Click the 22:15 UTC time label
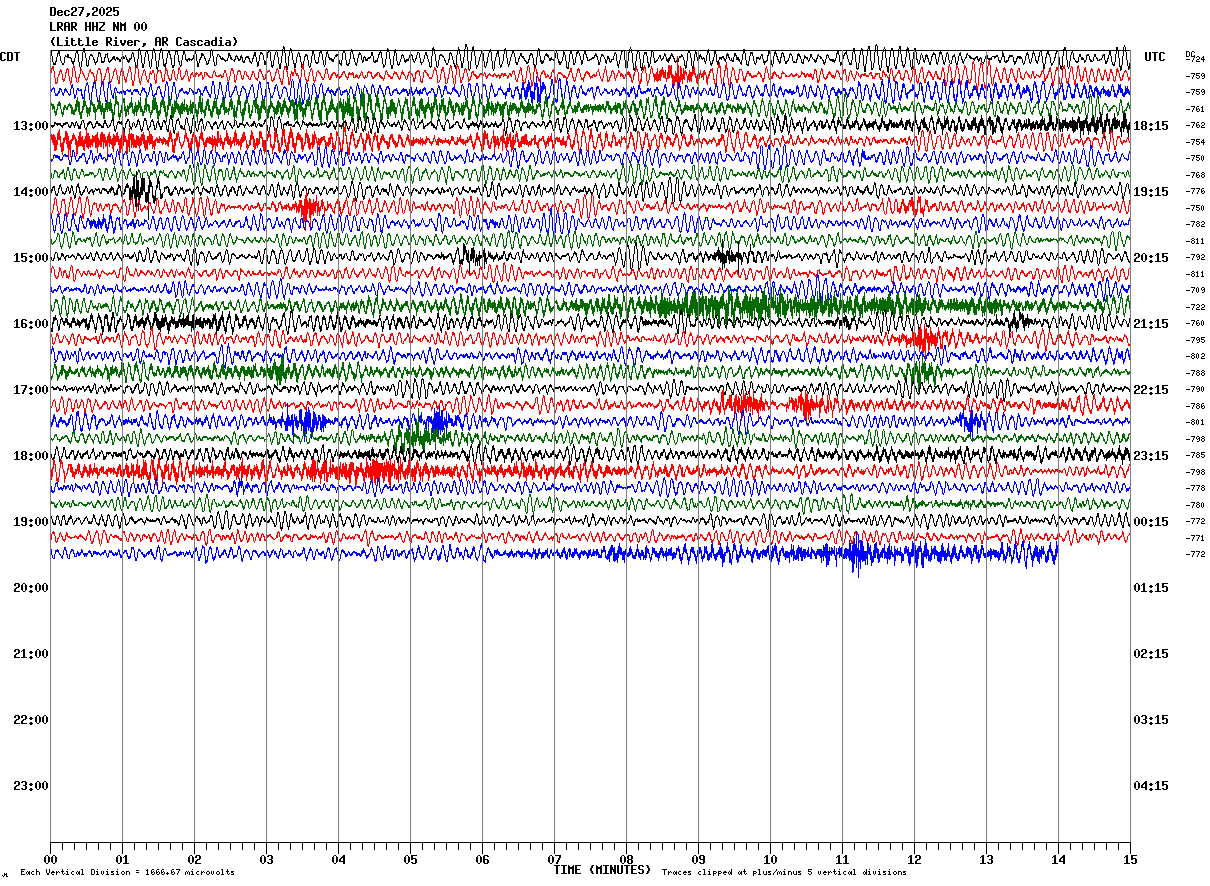 [x=1150, y=390]
